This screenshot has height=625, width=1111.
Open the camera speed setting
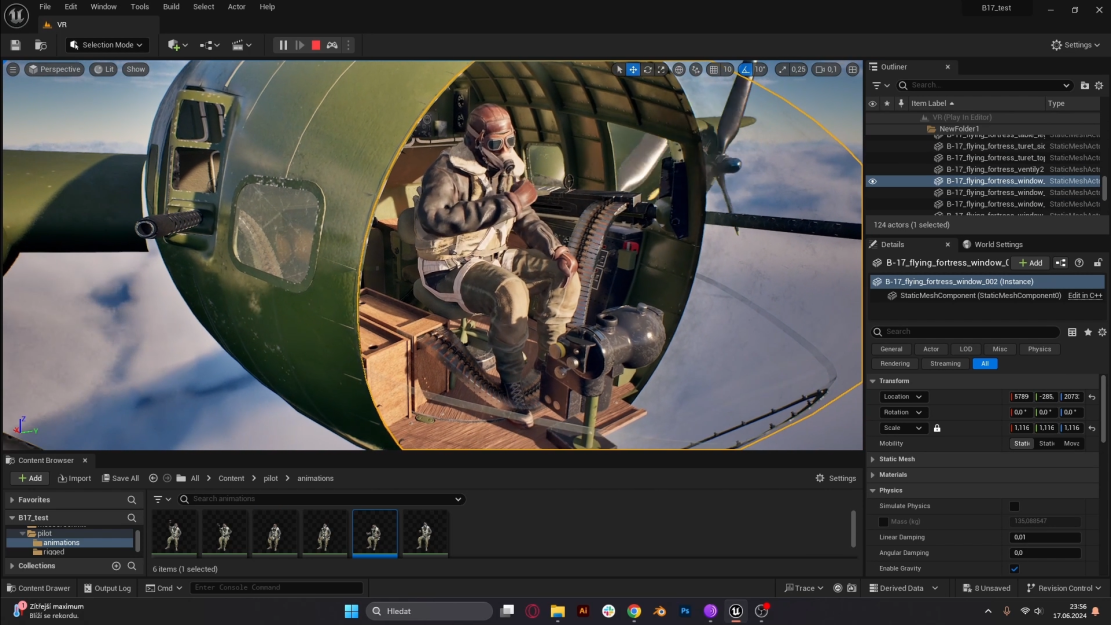coord(826,69)
